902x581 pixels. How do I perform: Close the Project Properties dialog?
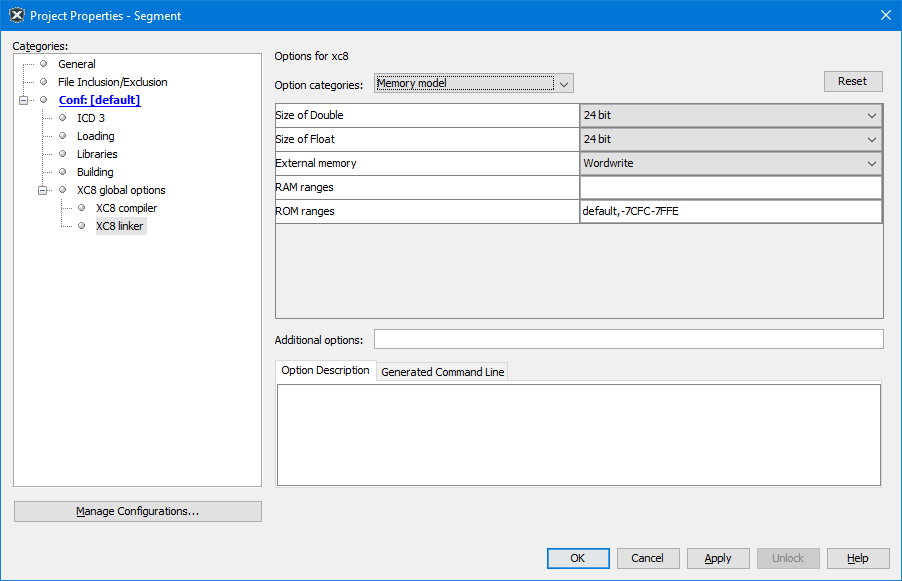[885, 16]
